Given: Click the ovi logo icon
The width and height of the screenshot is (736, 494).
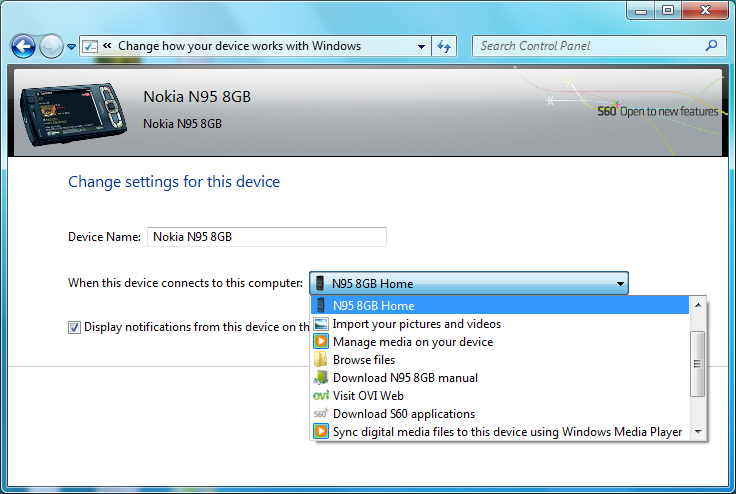Looking at the screenshot, I should (x=321, y=396).
